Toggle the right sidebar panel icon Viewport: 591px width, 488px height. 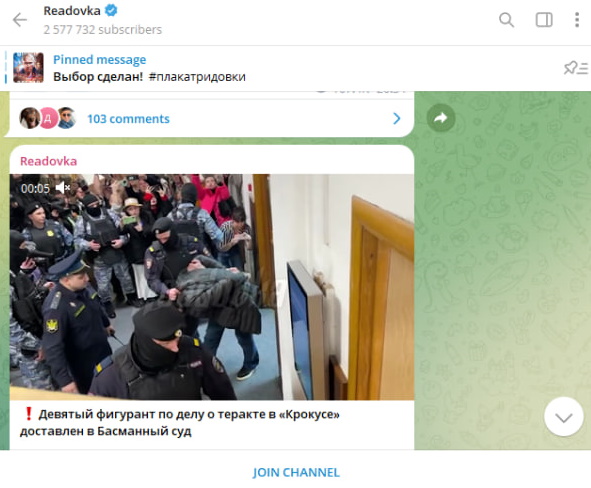click(x=544, y=20)
